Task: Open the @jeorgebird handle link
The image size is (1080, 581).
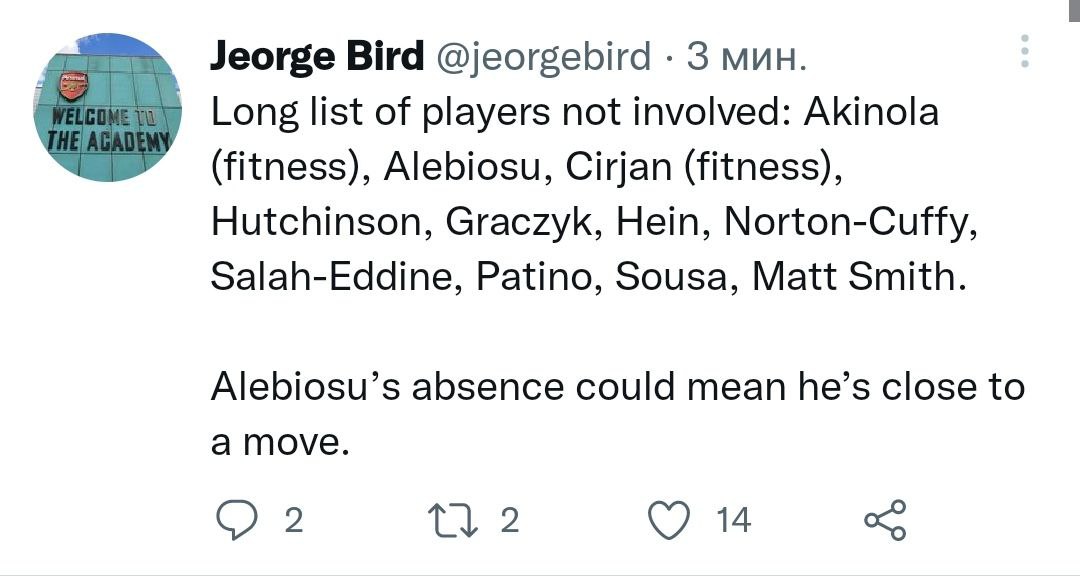Action: point(543,59)
